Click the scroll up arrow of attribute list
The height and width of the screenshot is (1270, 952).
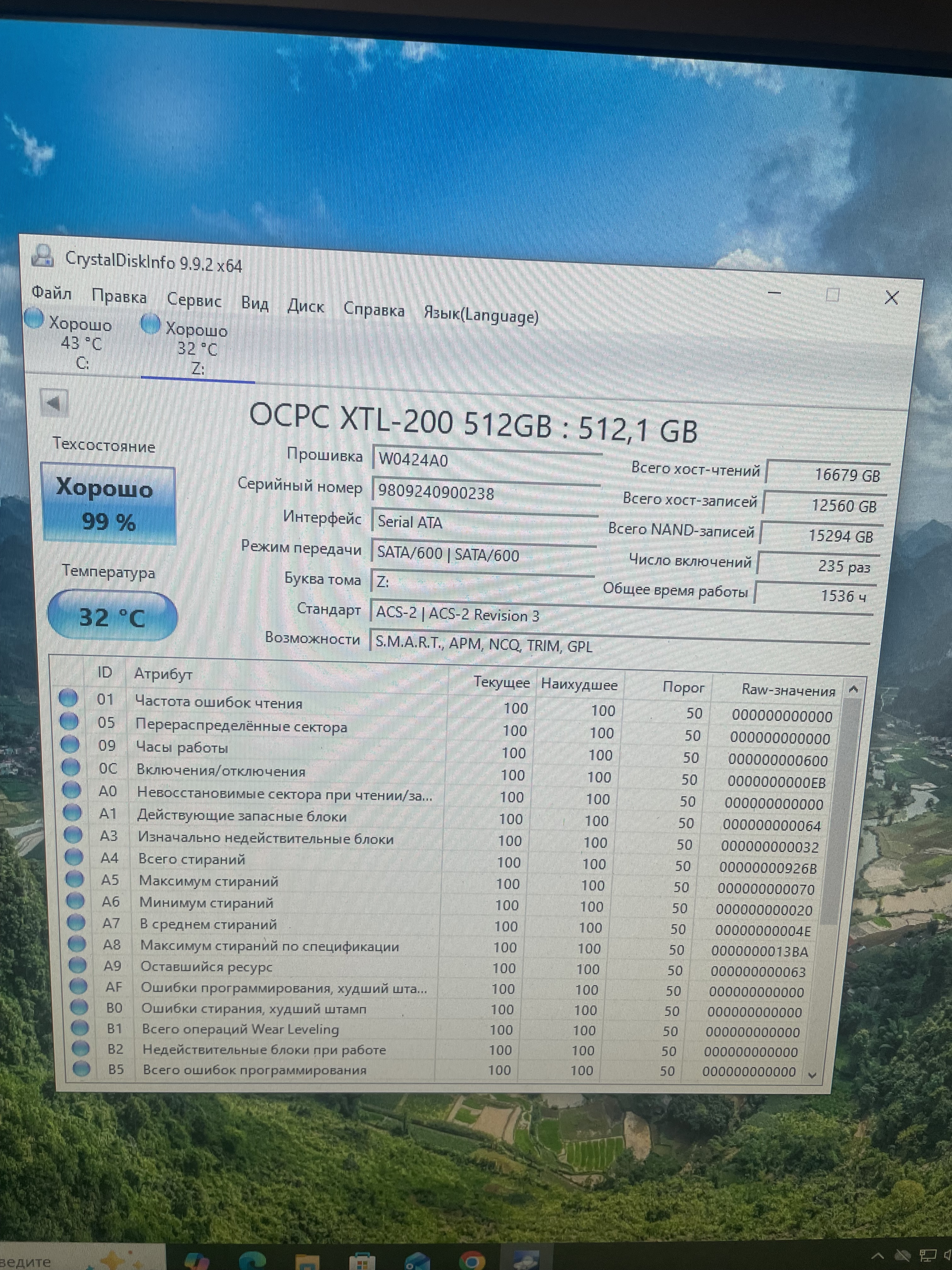(x=853, y=689)
